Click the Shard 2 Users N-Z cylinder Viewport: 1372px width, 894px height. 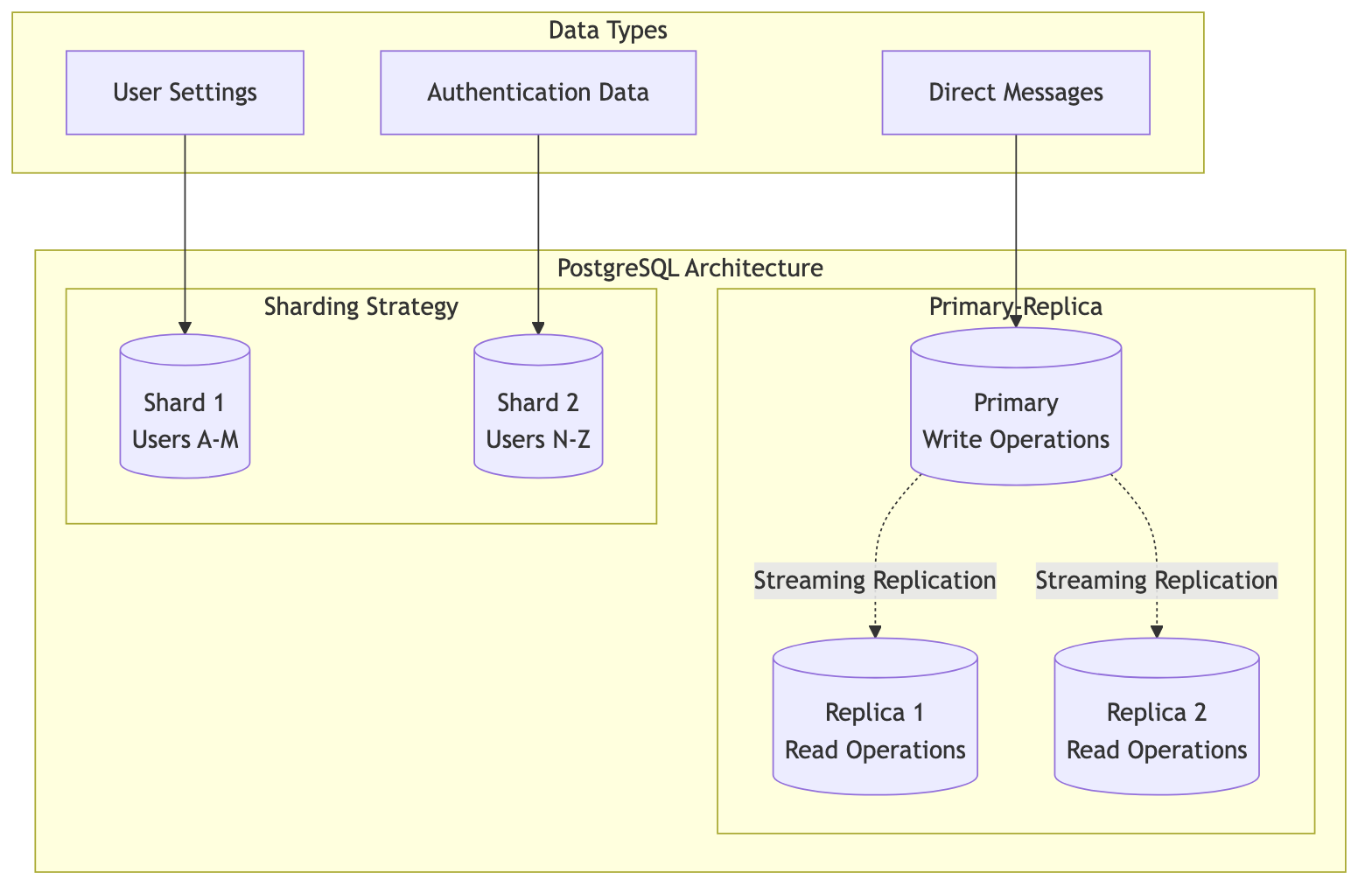tap(538, 407)
